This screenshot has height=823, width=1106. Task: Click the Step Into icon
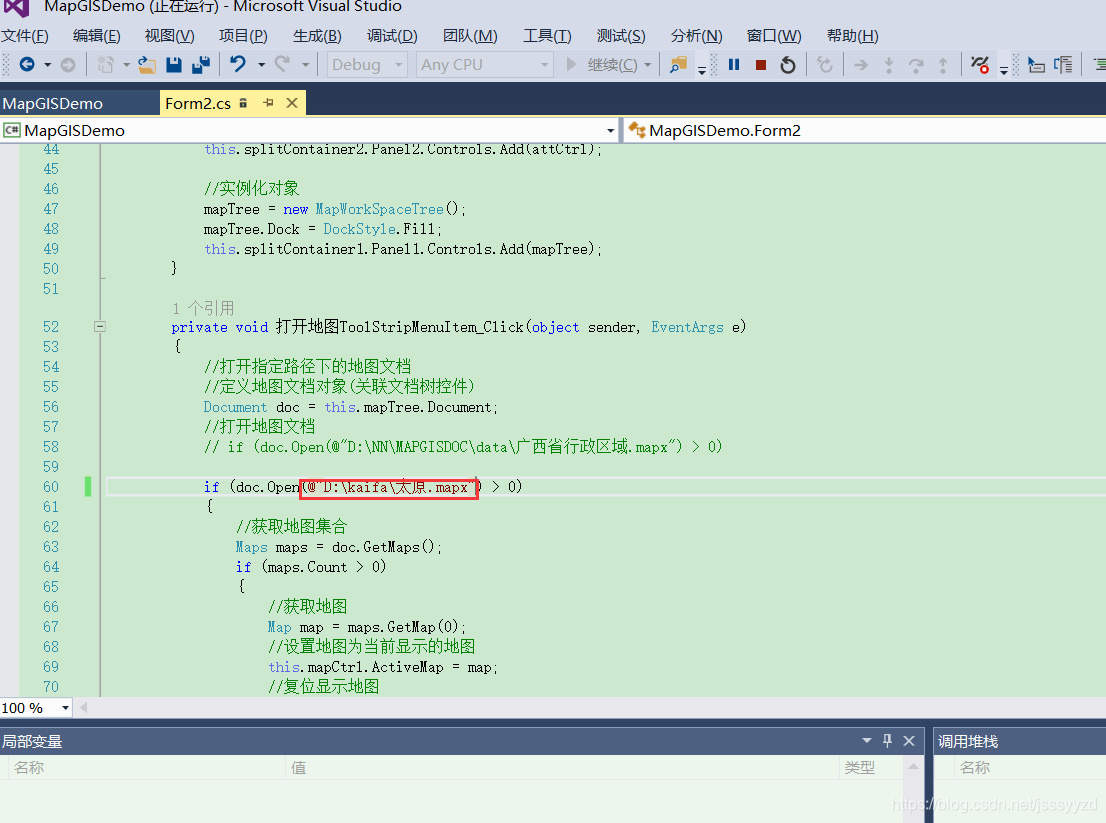click(x=889, y=66)
